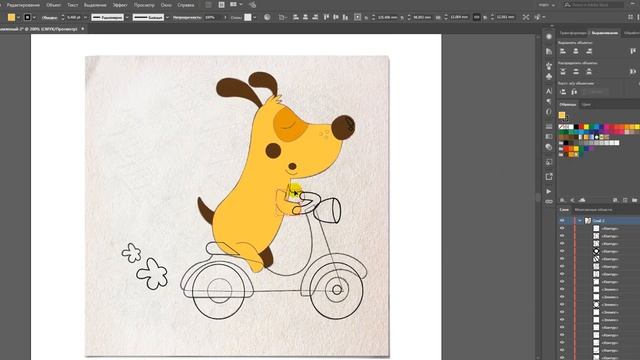640x360 pixels.
Task: Switch to the Выравнивание panel tab
Action: 604,33
